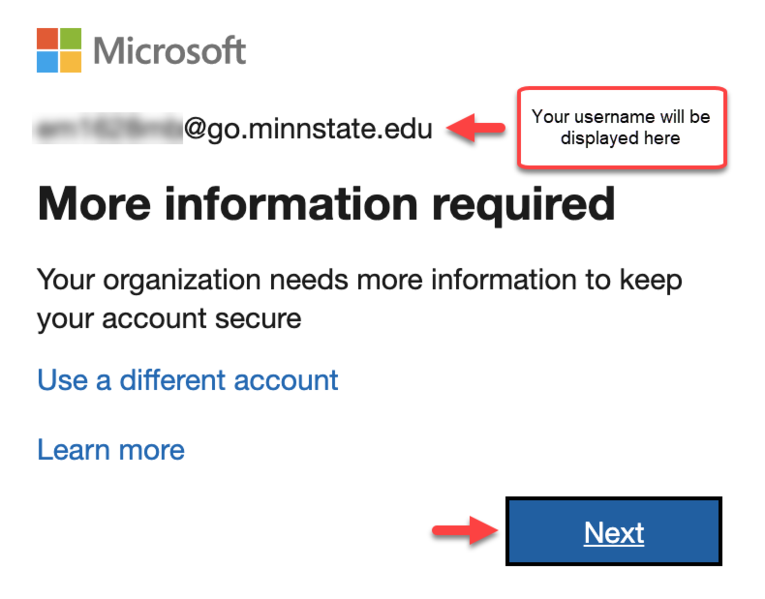765x599 pixels.
Task: Click "displayed here" line in the callout
Action: 620,138
